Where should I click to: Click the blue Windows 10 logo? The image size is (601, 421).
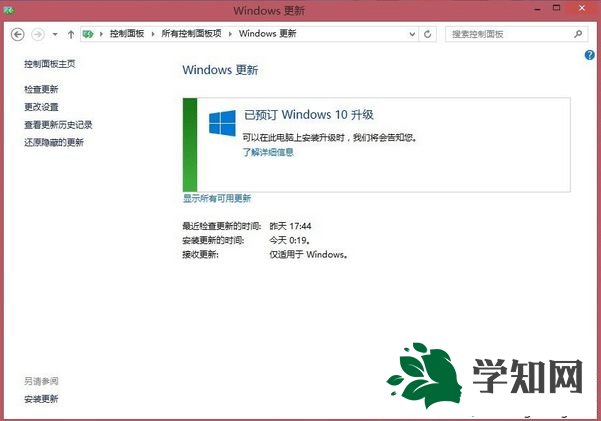pos(222,123)
